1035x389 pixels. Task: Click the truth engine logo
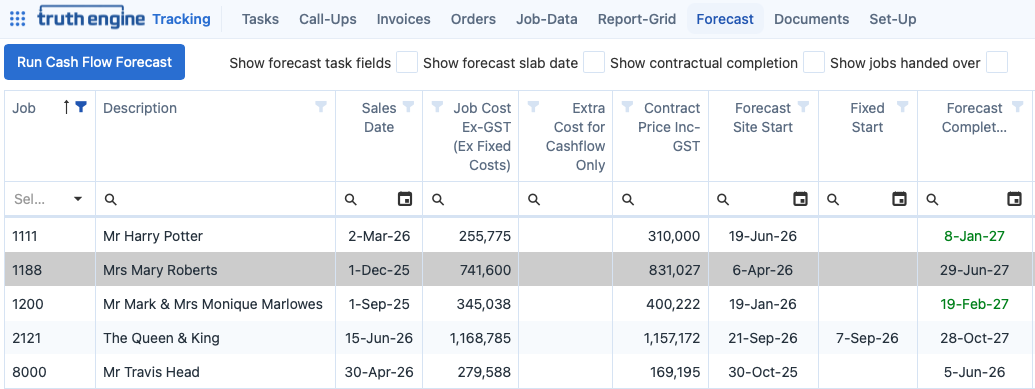tap(91, 18)
